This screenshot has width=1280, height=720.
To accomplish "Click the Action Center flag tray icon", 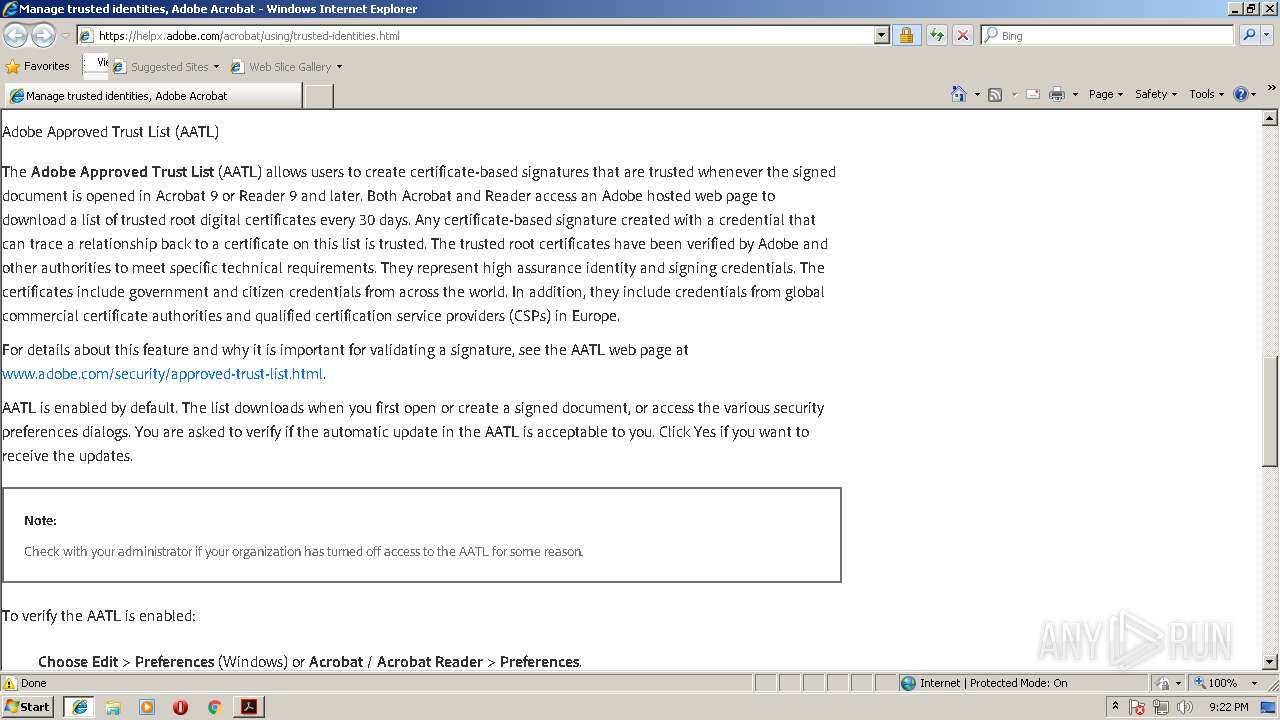I will click(x=1137, y=707).
